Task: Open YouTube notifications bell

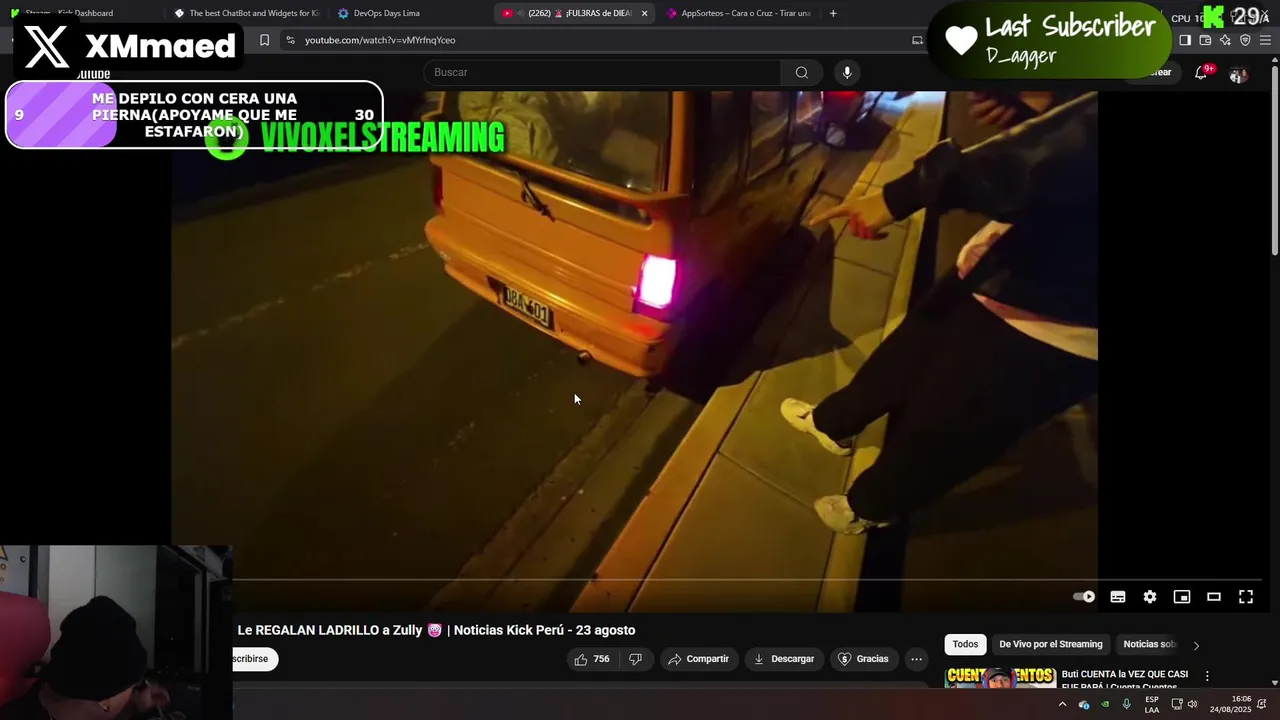Action: point(1201,73)
